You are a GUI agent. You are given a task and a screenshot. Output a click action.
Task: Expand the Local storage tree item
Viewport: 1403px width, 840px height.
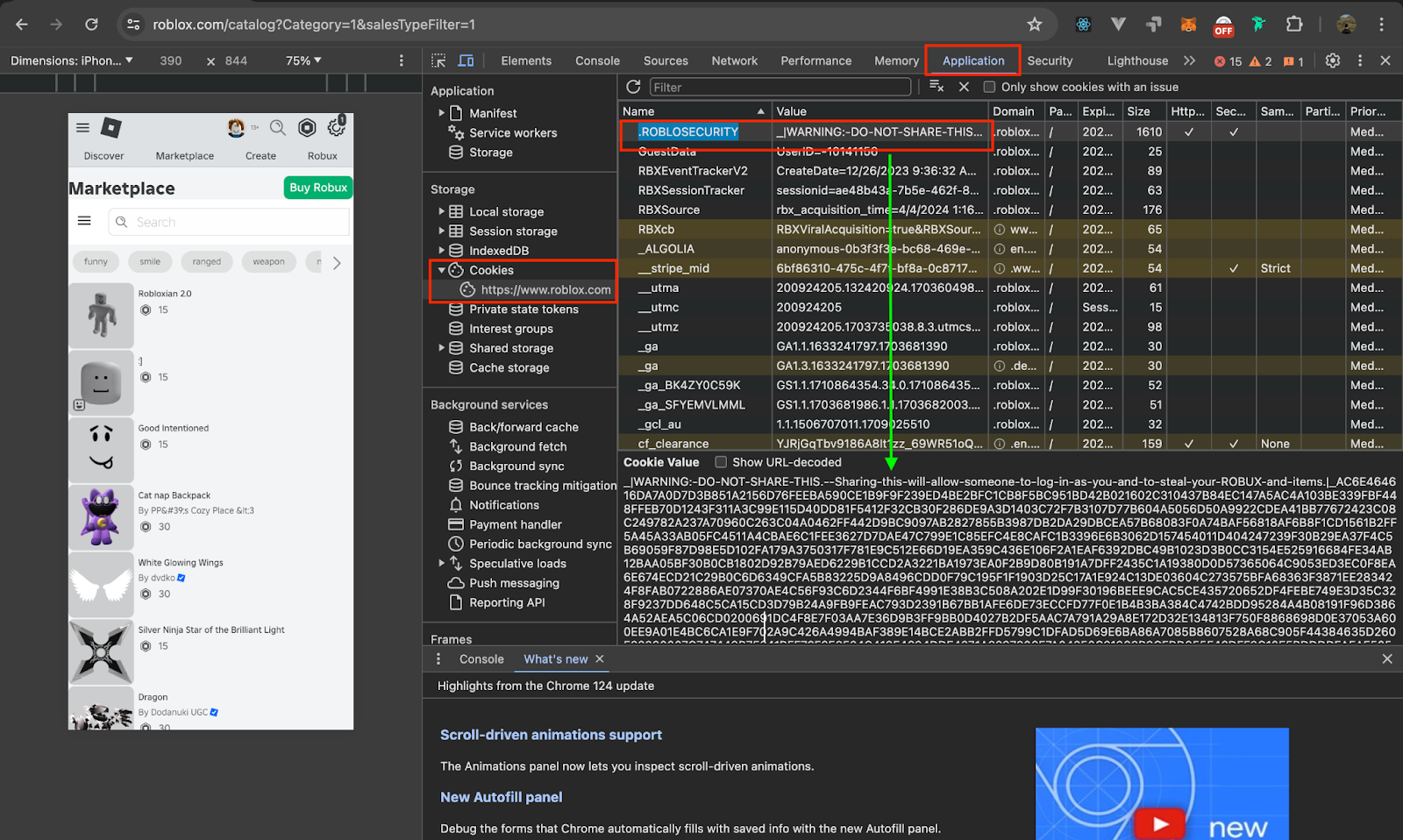coord(442,211)
